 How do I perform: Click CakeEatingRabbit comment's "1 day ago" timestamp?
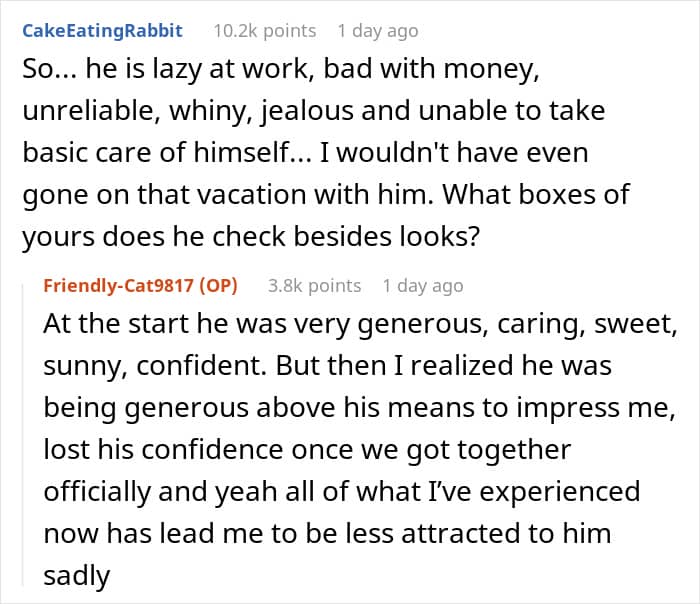[x=378, y=30]
